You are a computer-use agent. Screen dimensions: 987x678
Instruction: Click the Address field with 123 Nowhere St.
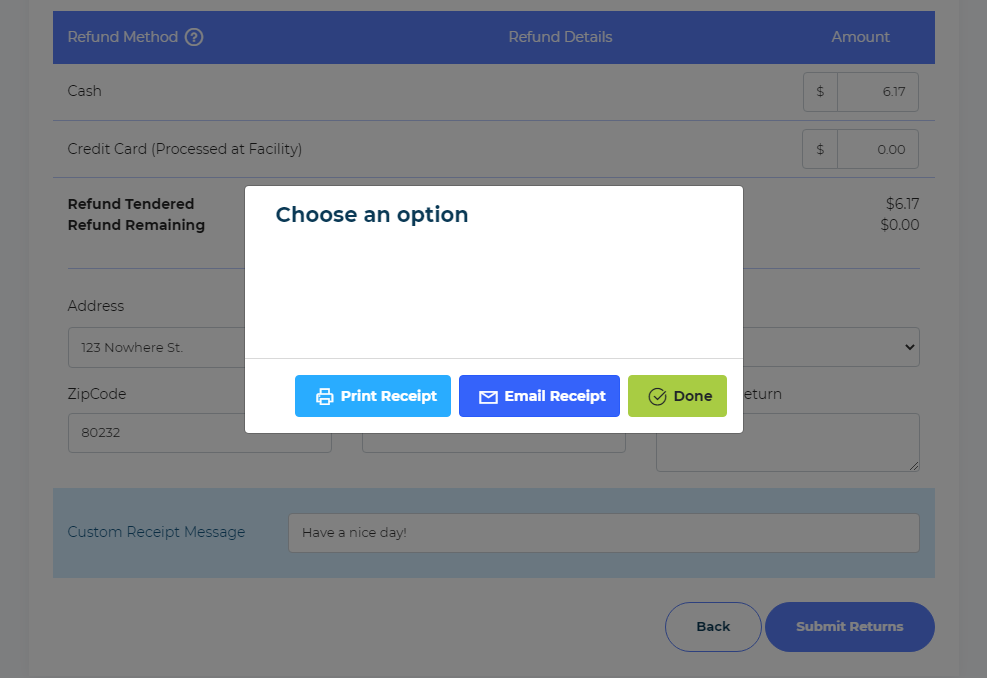pos(157,347)
